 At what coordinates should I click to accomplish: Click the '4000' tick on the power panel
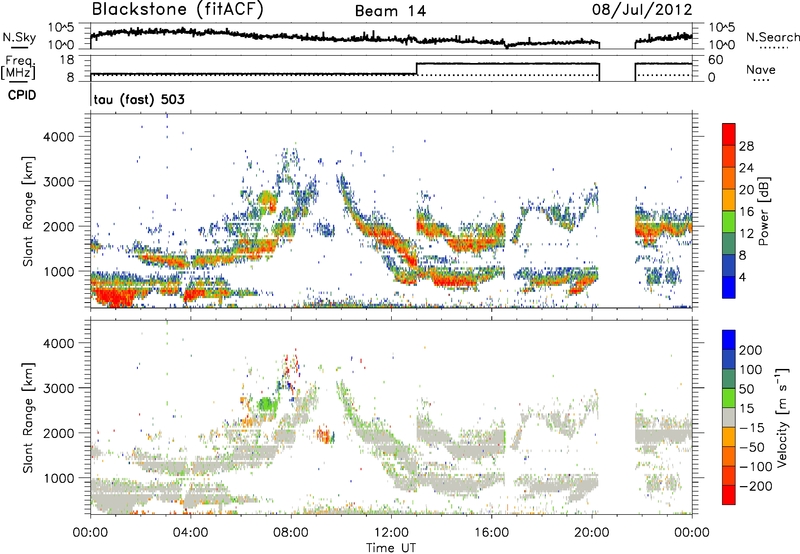pyautogui.click(x=58, y=137)
